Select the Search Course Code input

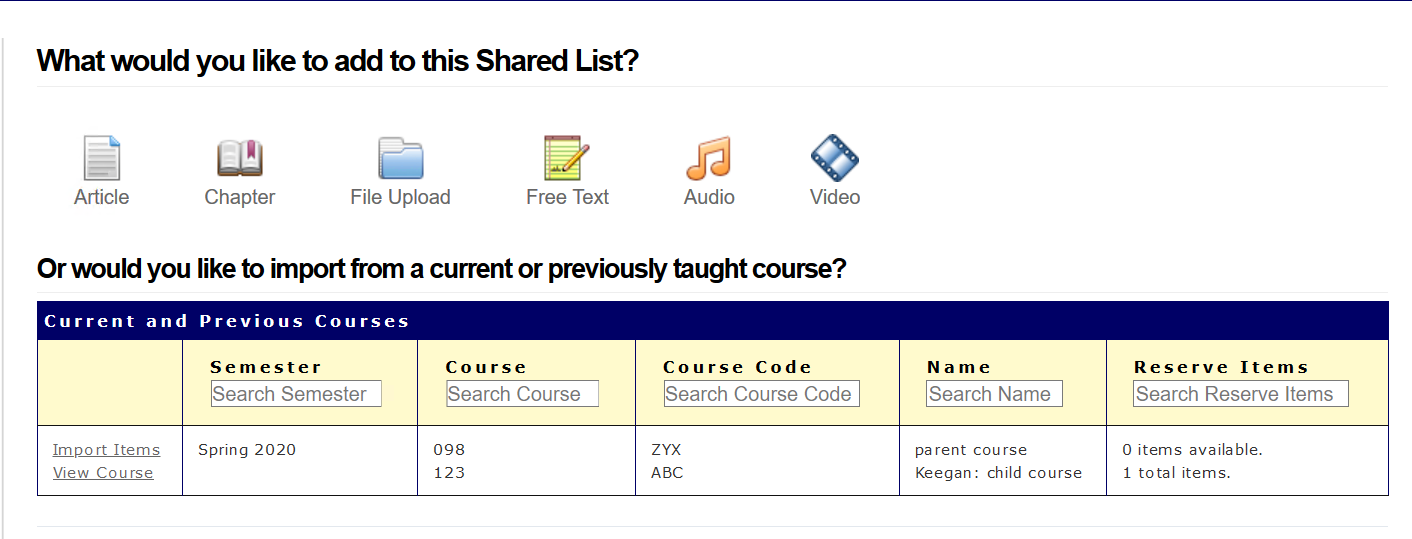tap(761, 394)
